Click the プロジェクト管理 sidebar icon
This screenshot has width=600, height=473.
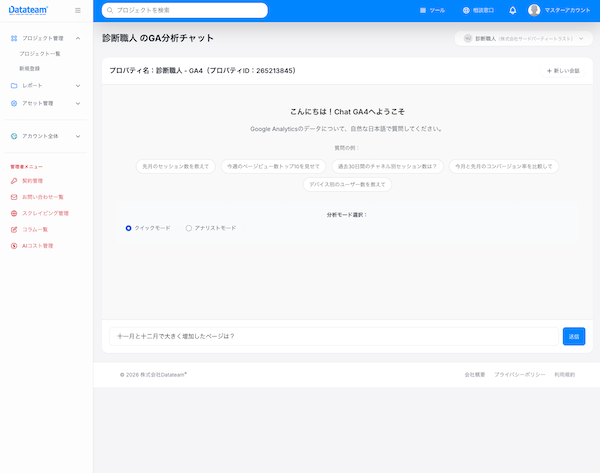(x=14, y=38)
